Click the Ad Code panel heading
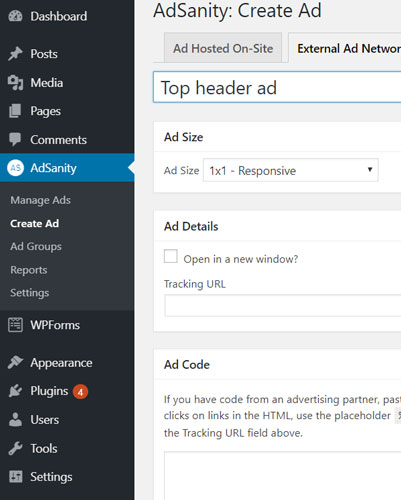Image resolution: width=401 pixels, height=500 pixels. point(187,364)
